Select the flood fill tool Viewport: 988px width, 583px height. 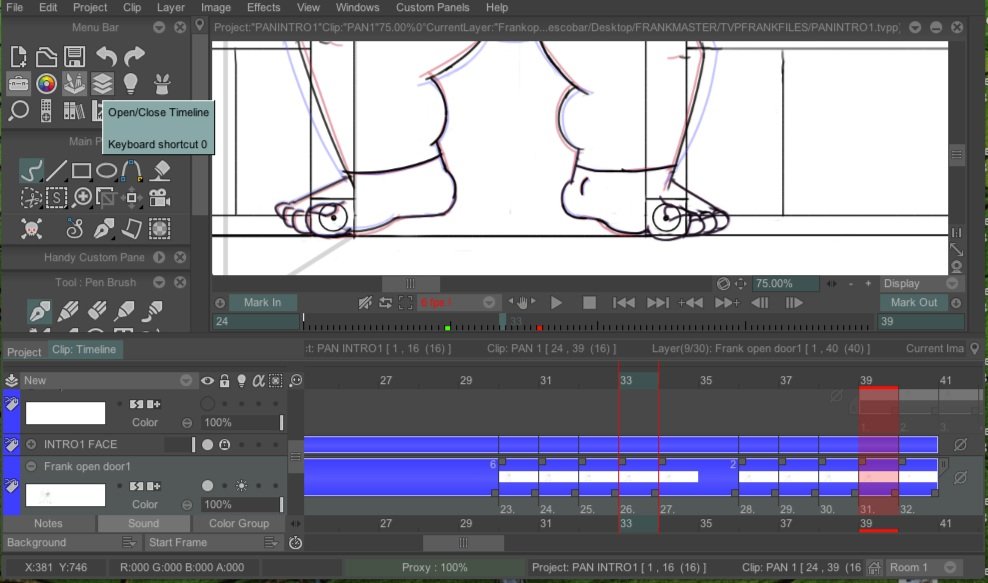click(x=161, y=170)
